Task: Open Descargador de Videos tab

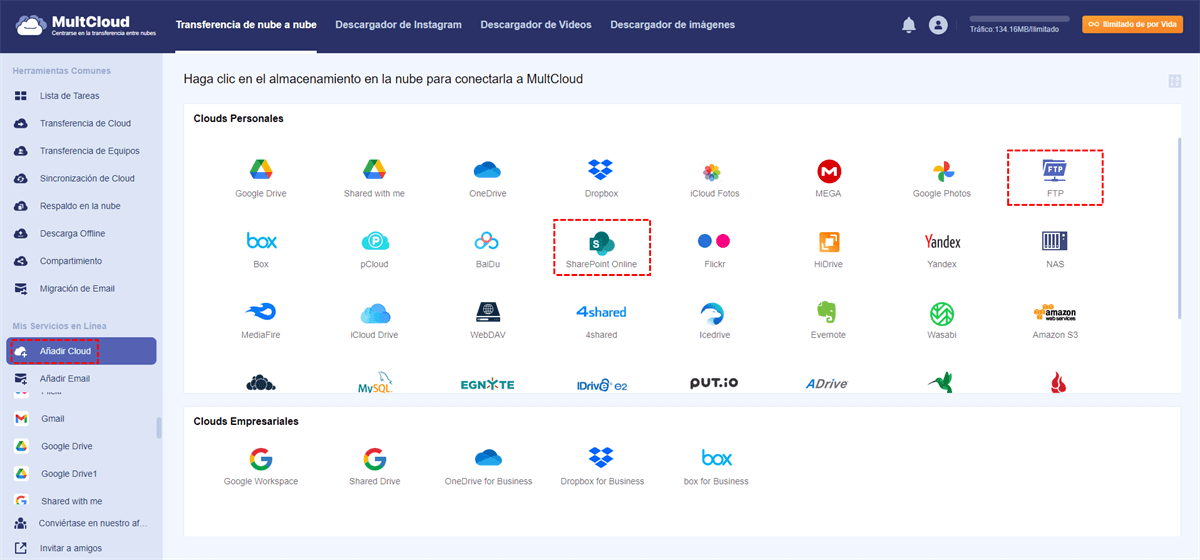Action: click(x=535, y=24)
